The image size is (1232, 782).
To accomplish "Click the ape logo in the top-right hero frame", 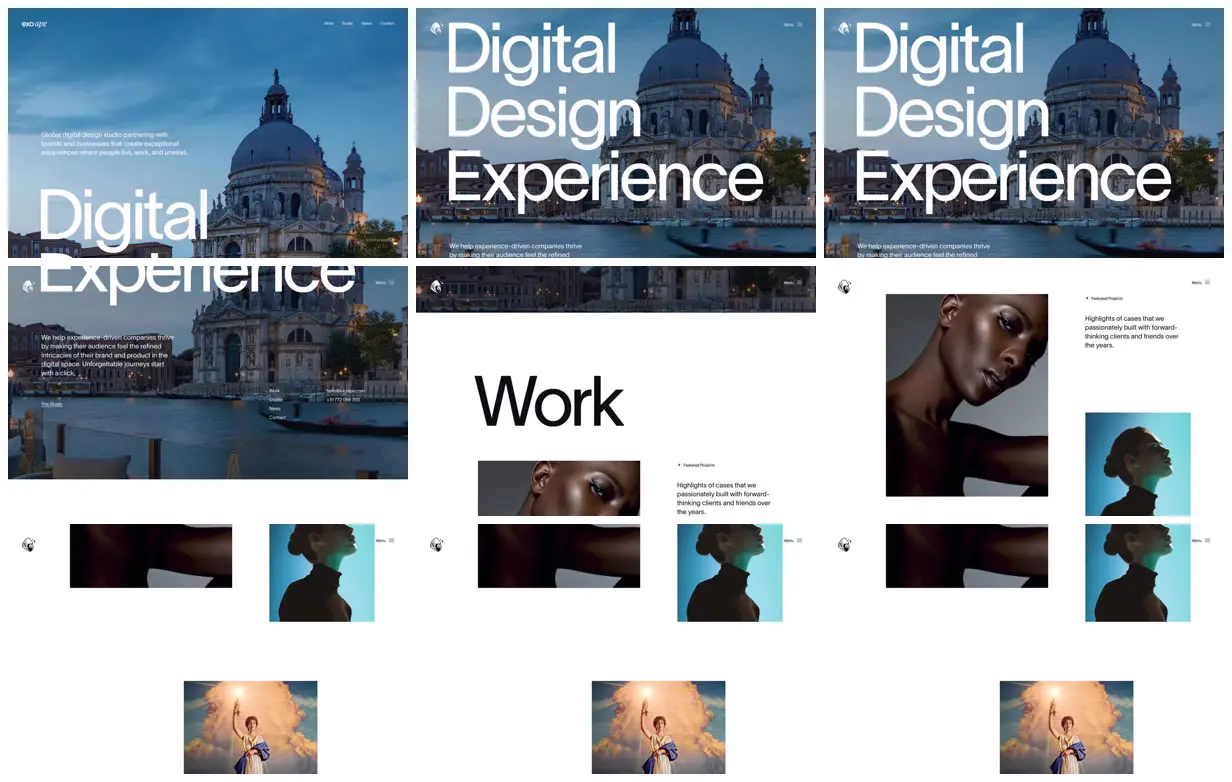I will click(845, 28).
